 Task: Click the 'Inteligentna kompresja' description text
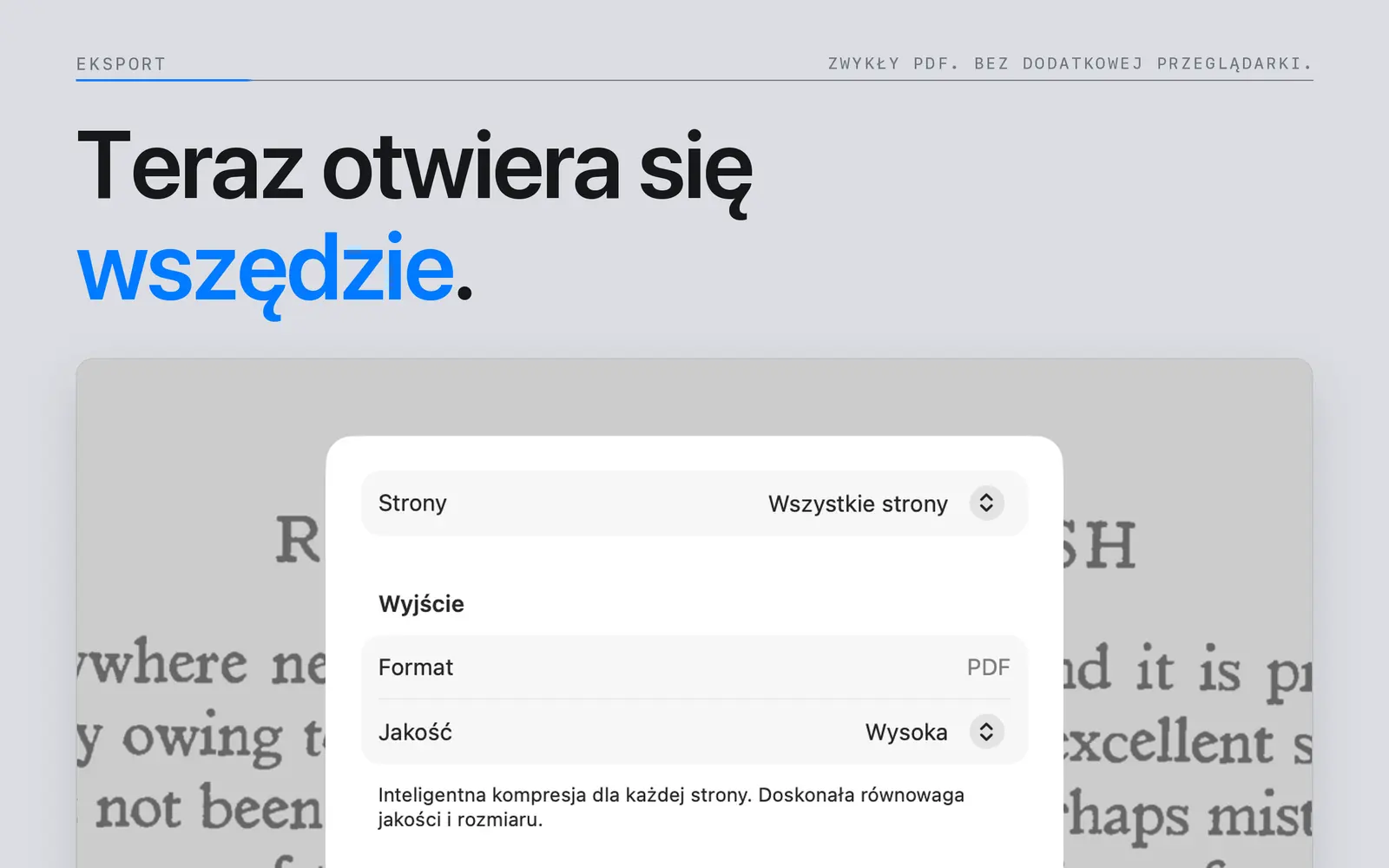point(671,807)
